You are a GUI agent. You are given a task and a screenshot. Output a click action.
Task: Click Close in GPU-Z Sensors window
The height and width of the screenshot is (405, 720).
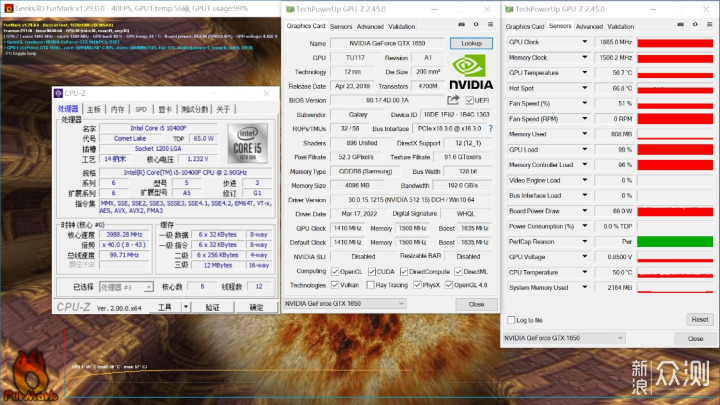(695, 338)
